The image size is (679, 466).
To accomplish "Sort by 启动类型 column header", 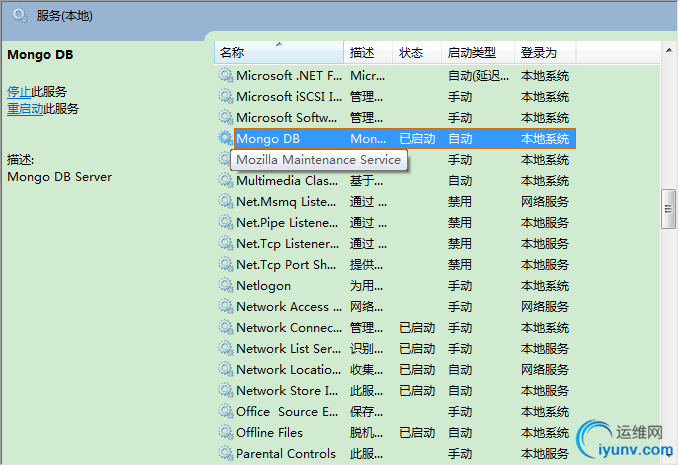I will [x=478, y=52].
